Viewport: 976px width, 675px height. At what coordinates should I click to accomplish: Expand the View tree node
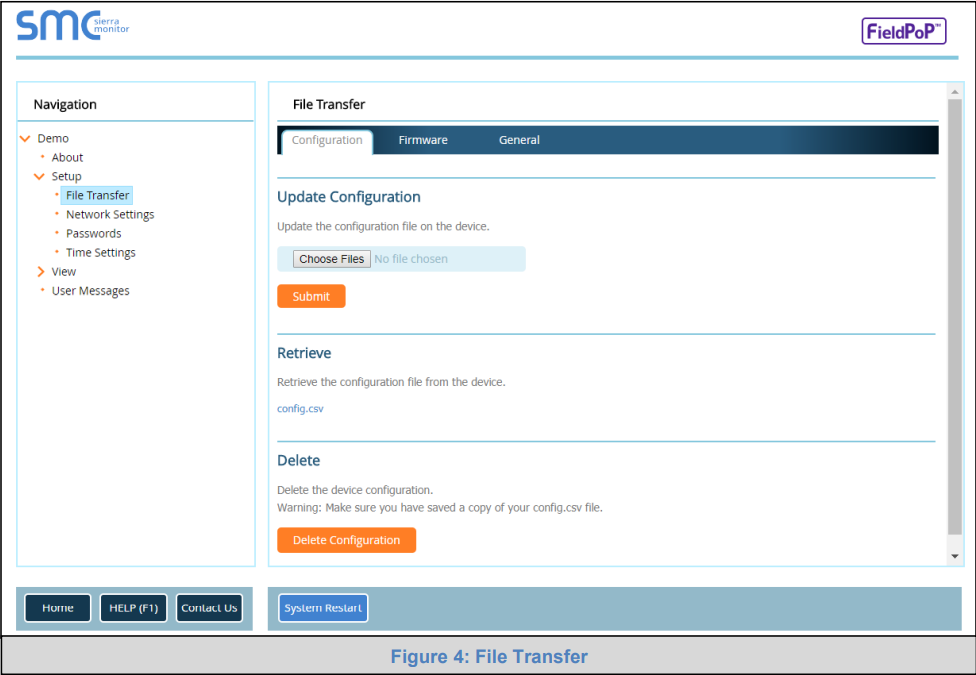(x=40, y=272)
